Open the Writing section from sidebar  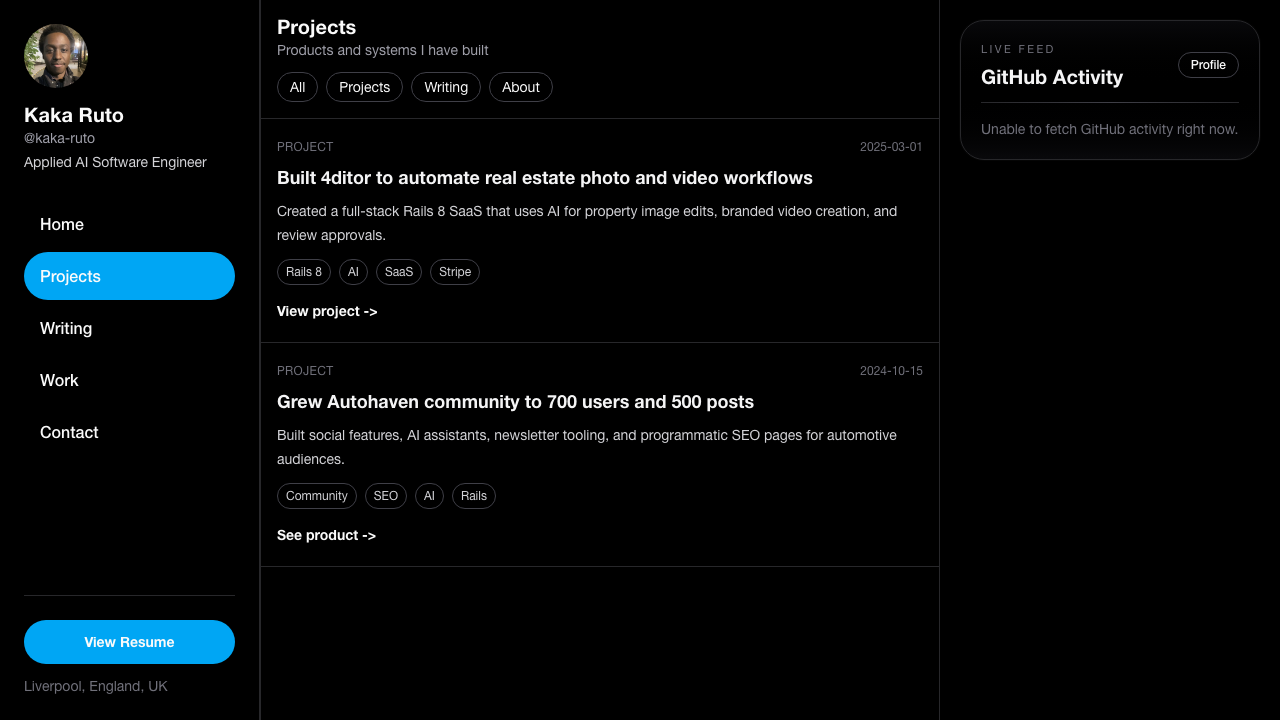(x=66, y=328)
